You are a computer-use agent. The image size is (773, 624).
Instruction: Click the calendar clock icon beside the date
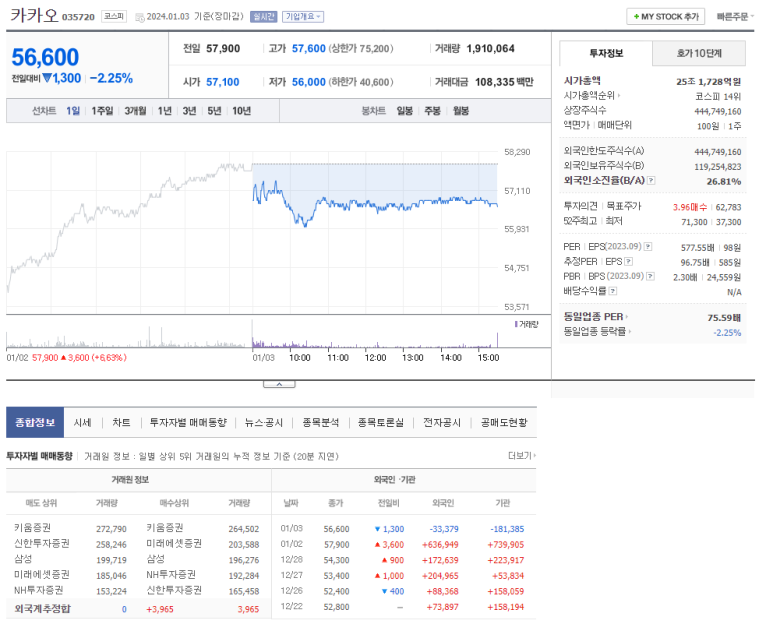[x=140, y=17]
